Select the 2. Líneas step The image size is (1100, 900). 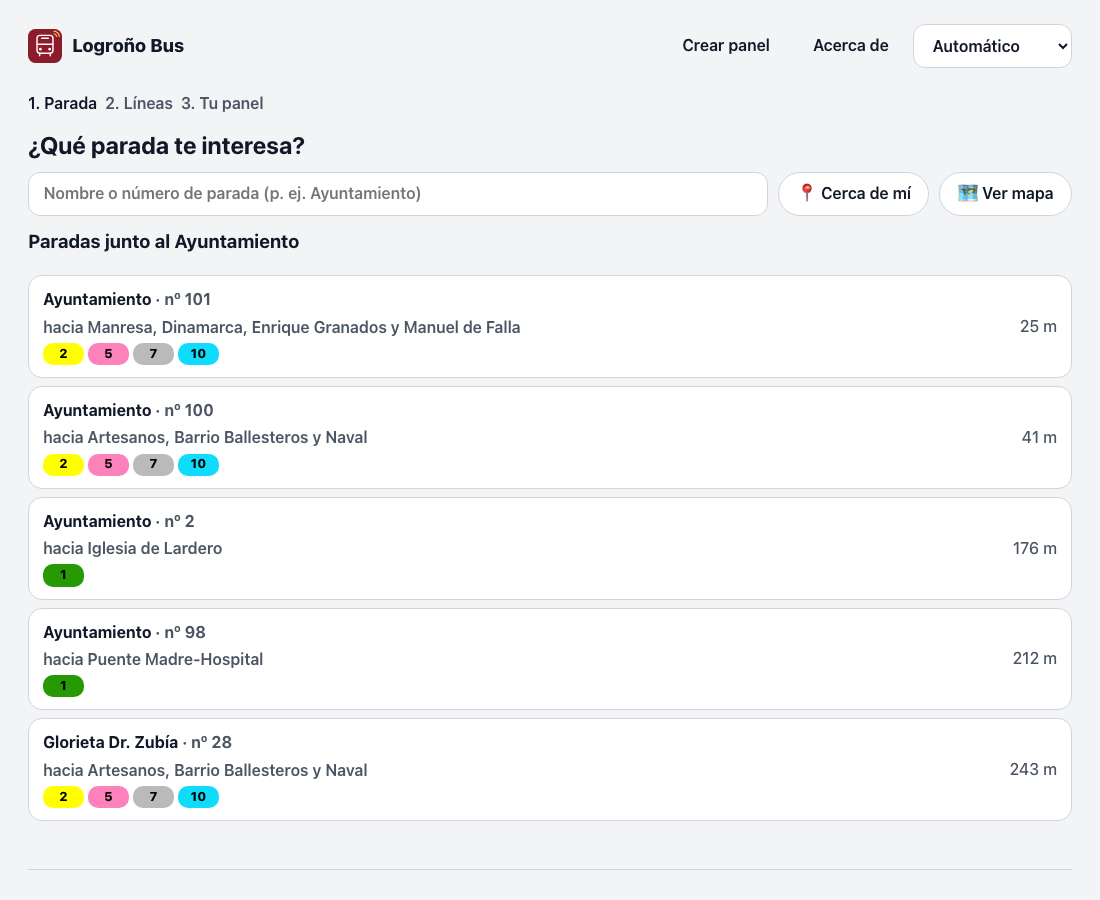139,103
